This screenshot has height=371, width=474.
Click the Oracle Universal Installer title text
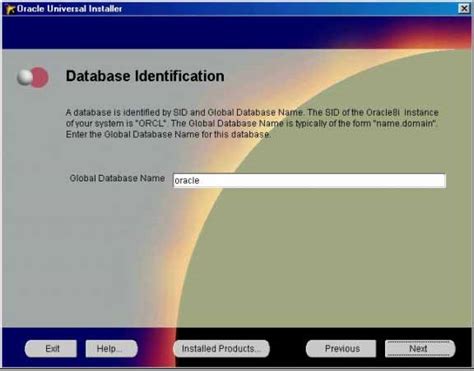click(x=69, y=9)
